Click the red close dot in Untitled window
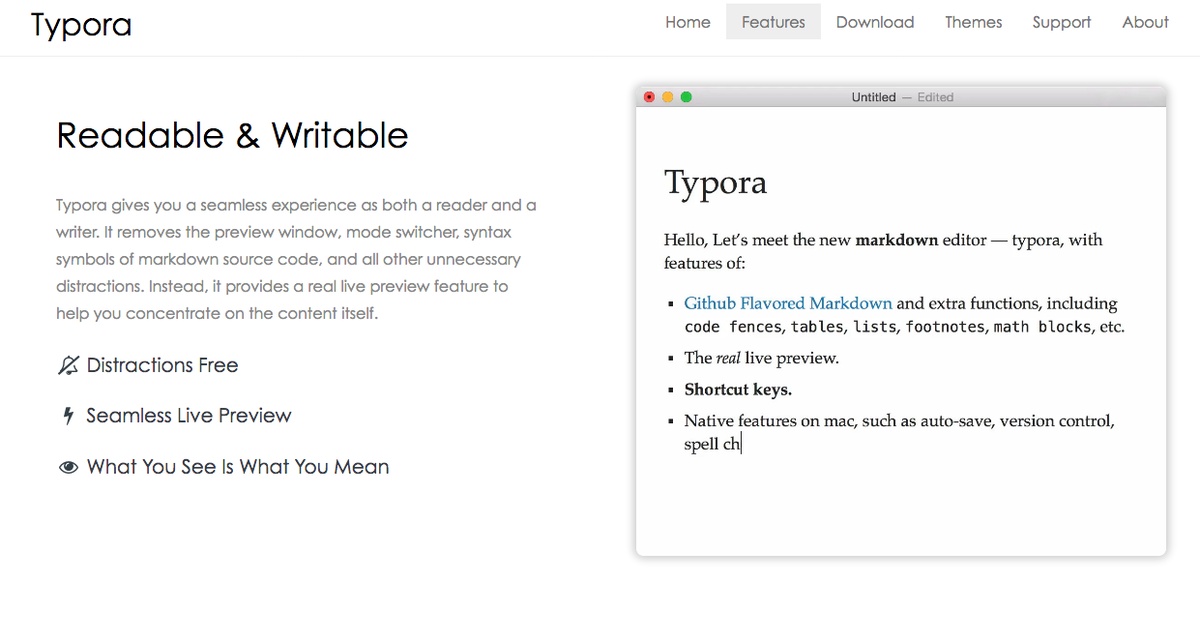 click(649, 97)
